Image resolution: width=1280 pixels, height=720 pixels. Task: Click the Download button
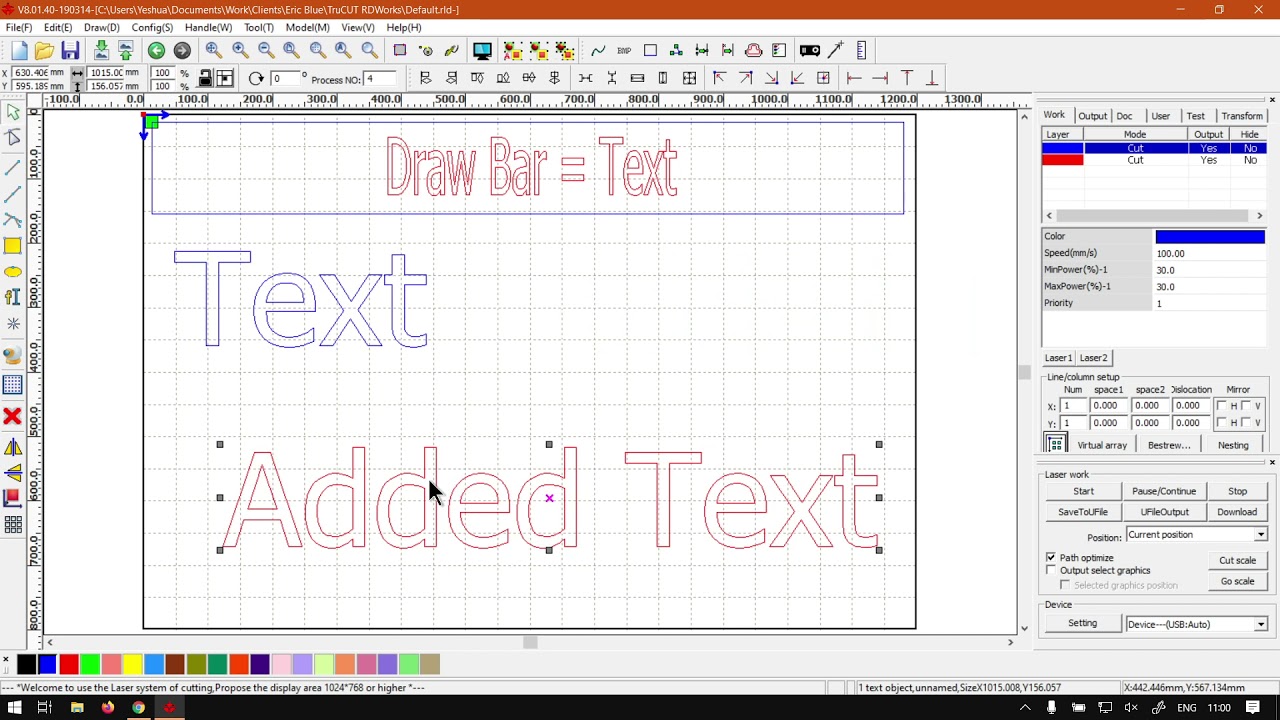point(1237,512)
